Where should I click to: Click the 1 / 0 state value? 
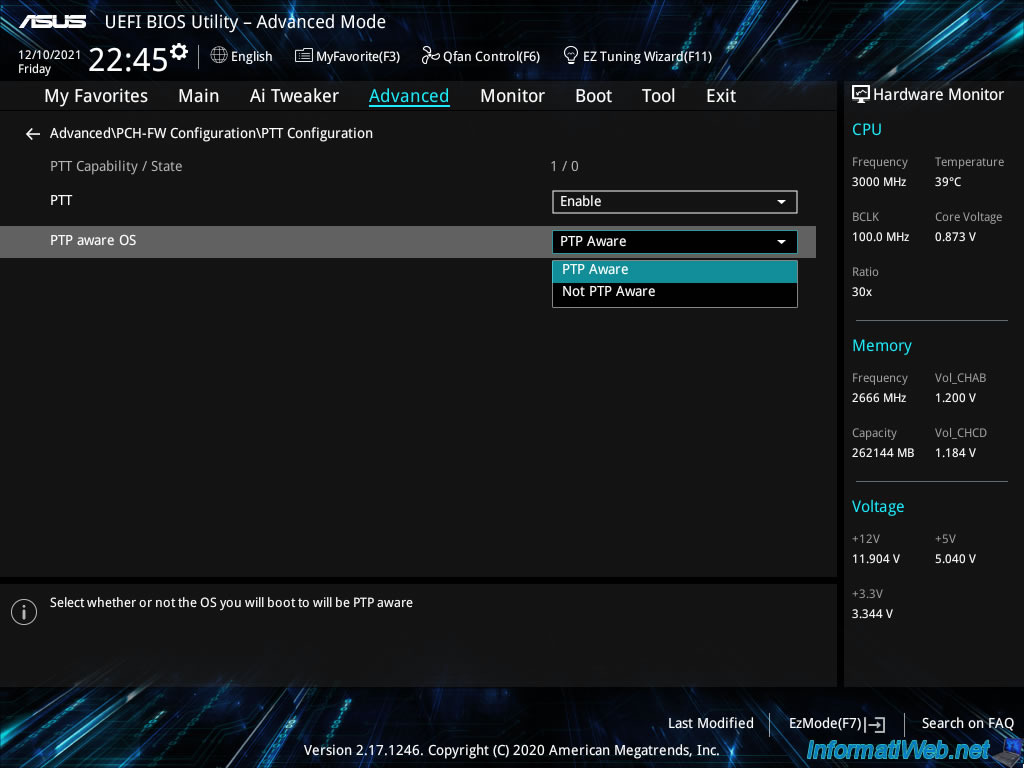click(564, 167)
